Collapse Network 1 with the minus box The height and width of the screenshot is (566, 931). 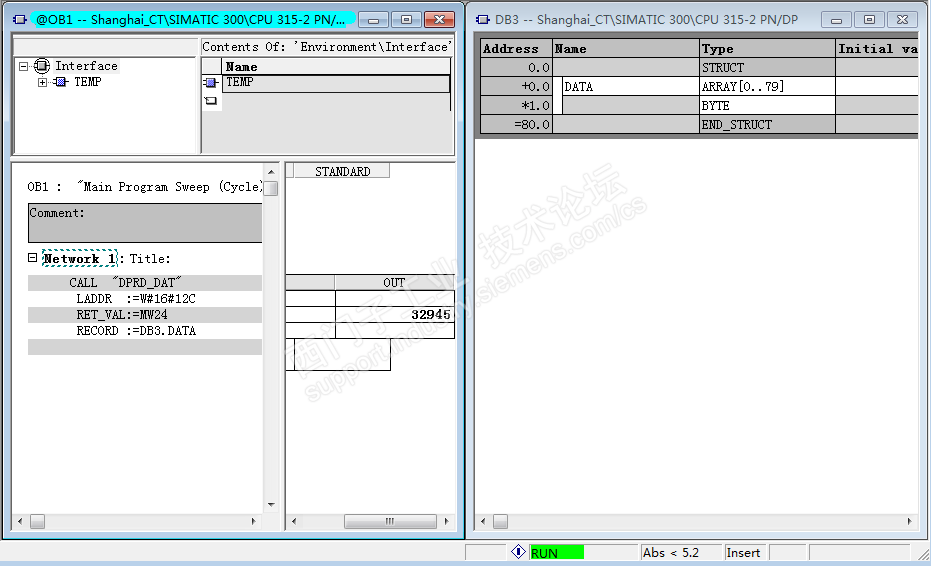click(33, 258)
